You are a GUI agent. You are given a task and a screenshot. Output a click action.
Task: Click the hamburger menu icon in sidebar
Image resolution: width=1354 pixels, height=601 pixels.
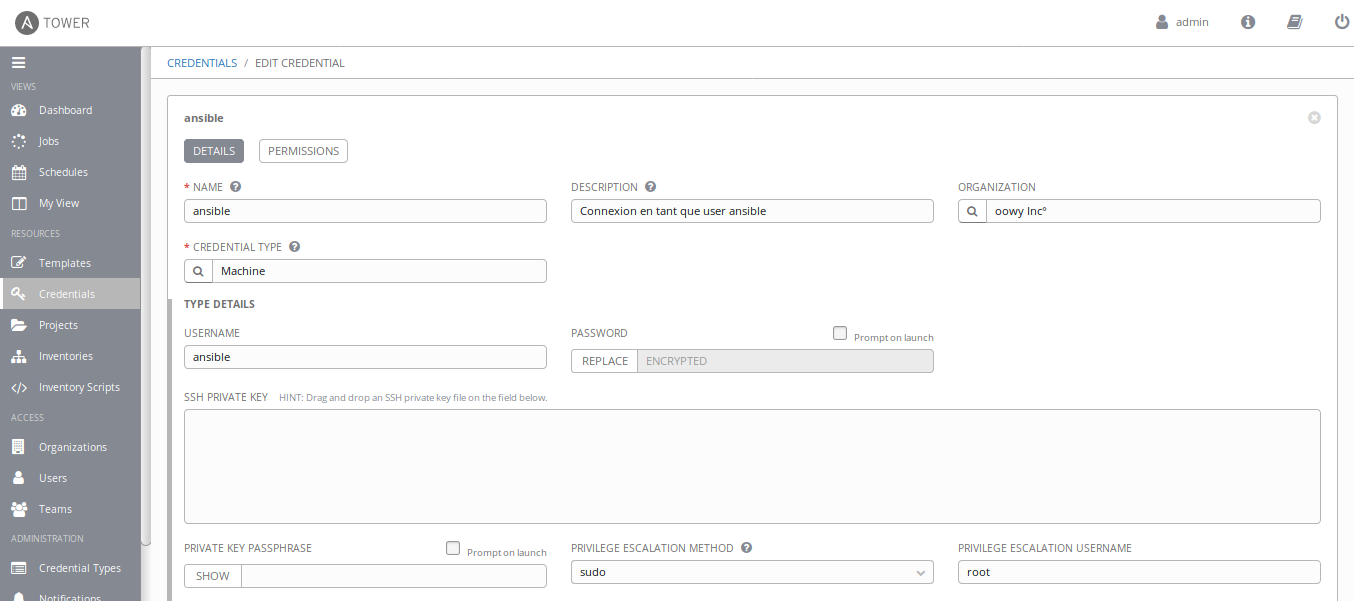coord(18,62)
